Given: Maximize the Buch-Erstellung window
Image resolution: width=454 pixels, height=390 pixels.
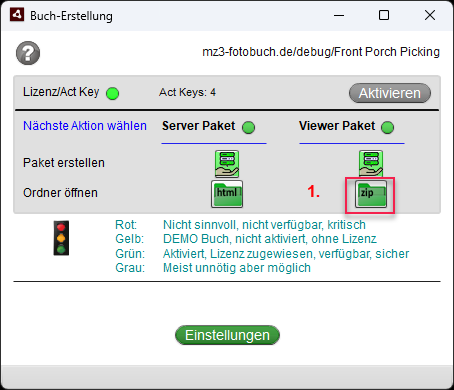Looking at the screenshot, I should pyautogui.click(x=384, y=15).
